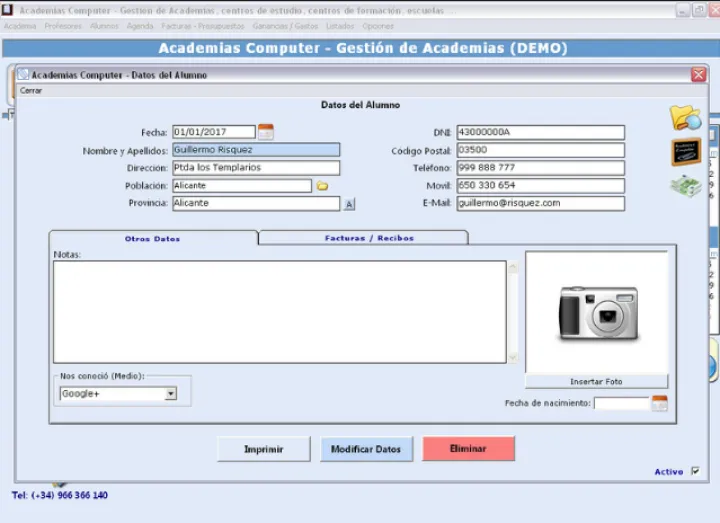The image size is (720, 523).
Task: Click the Modificar Datos button
Action: click(366, 449)
